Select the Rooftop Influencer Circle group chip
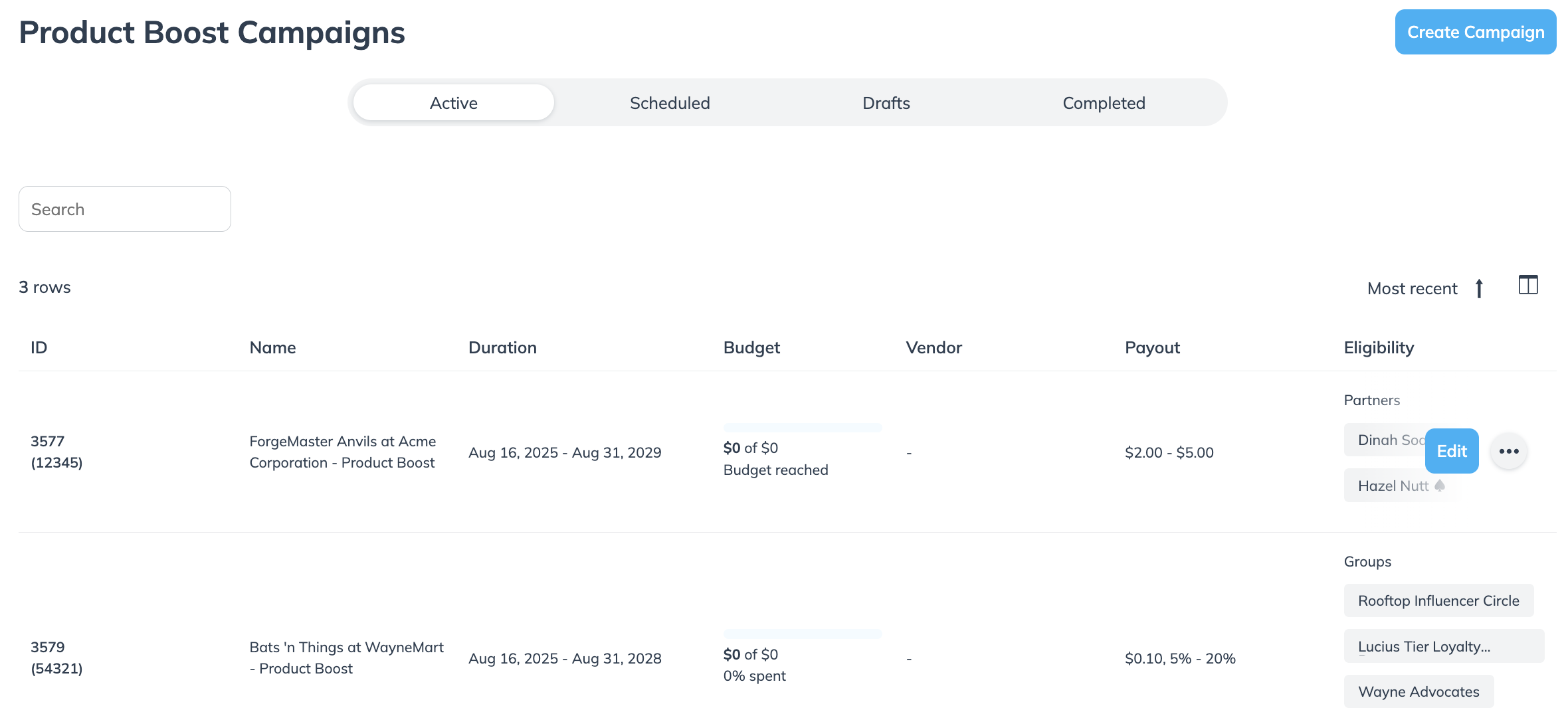This screenshot has height=716, width=1568. coord(1438,601)
